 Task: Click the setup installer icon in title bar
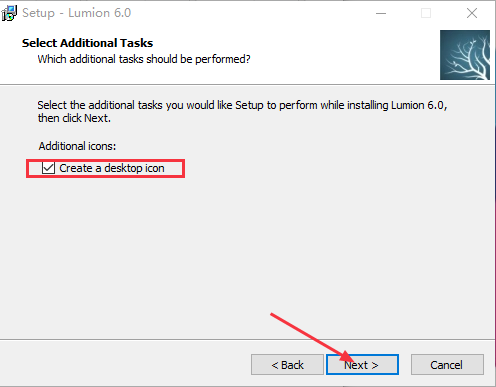point(9,13)
